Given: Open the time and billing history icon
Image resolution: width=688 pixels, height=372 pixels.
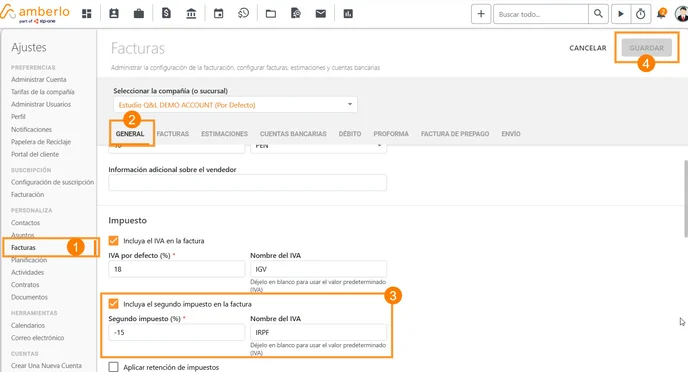Looking at the screenshot, I should [244, 14].
